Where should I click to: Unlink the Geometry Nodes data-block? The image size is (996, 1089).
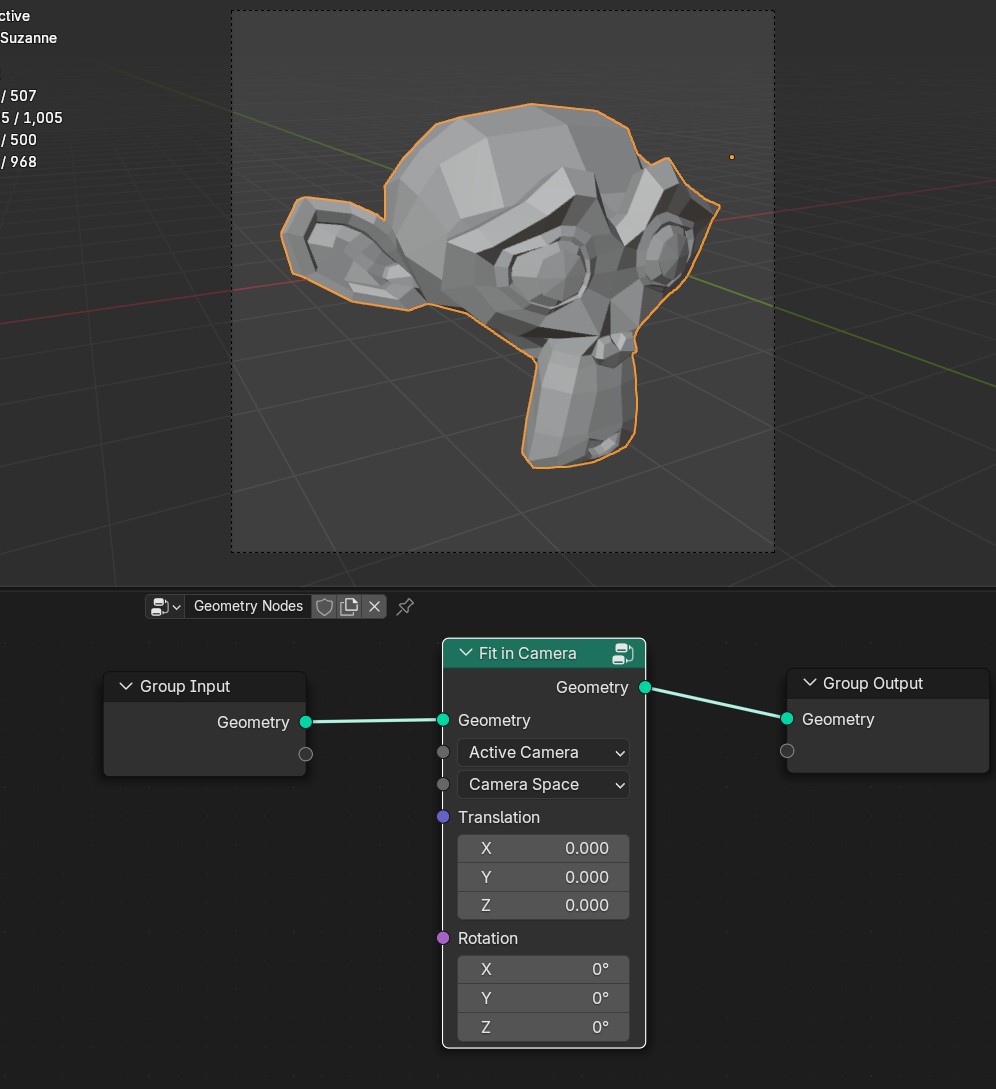(x=374, y=606)
